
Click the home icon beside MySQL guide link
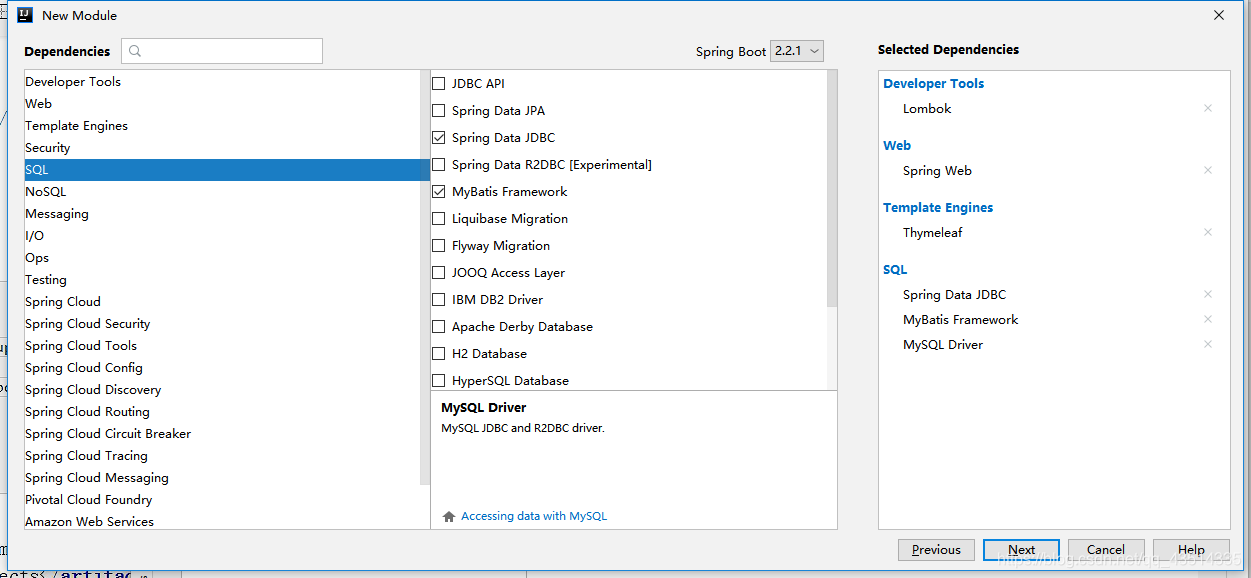pos(449,516)
